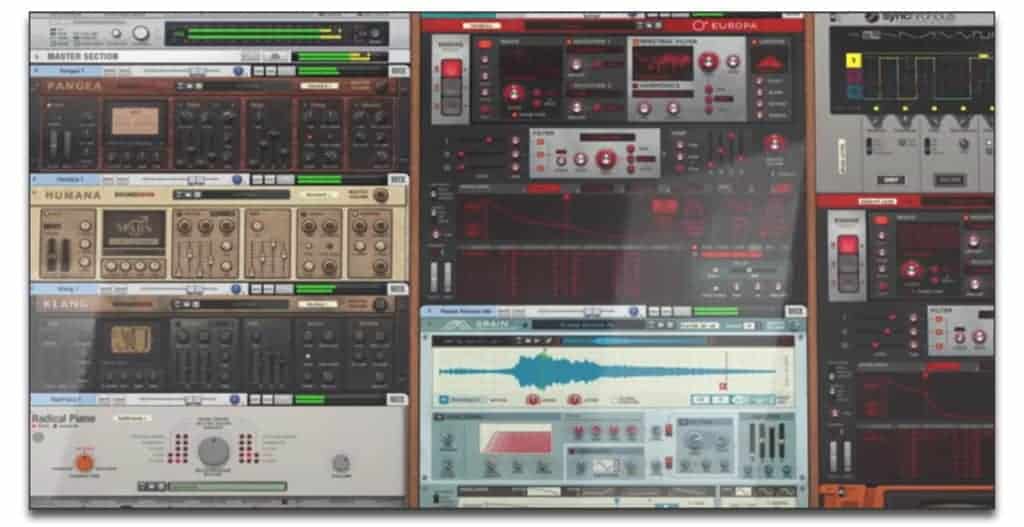
Task: Mute the Humana mix channel
Action: [x=259, y=180]
